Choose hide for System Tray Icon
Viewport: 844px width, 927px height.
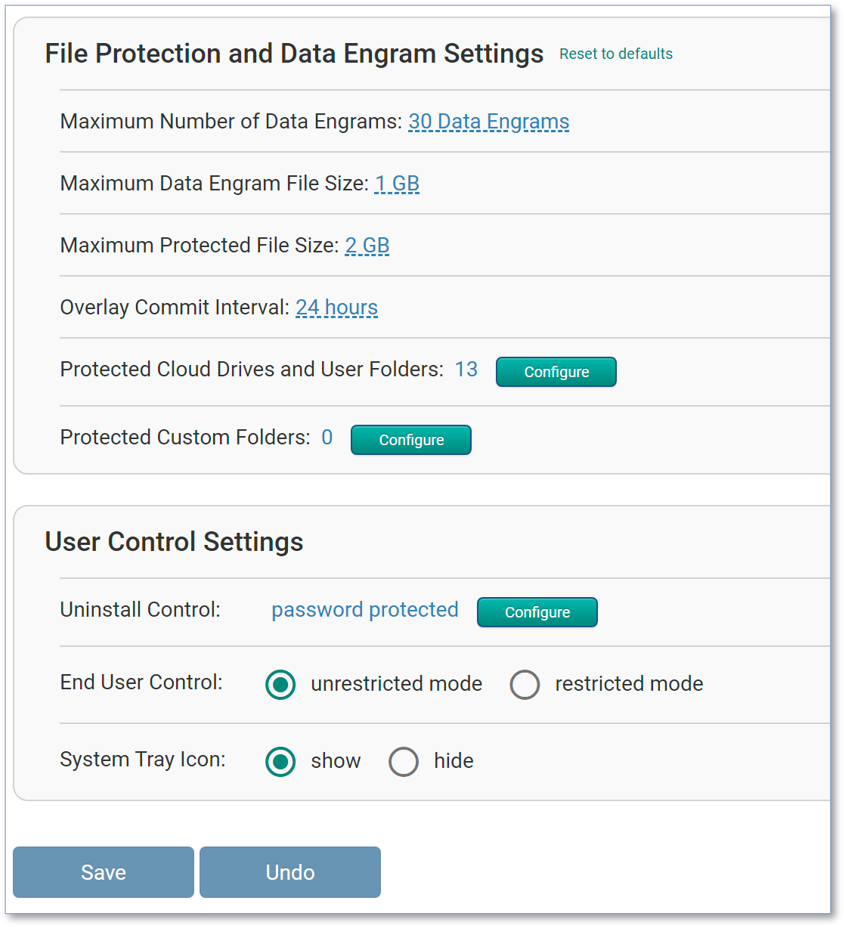(x=404, y=761)
